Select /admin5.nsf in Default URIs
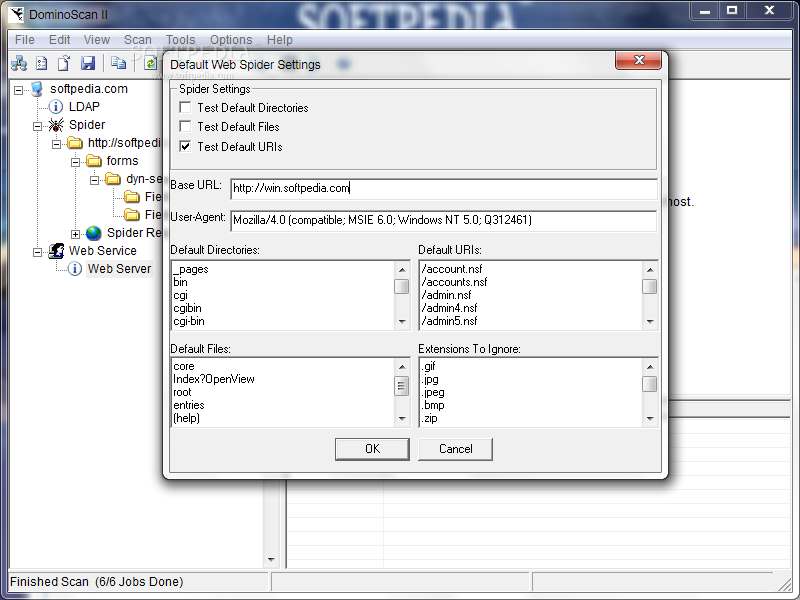This screenshot has width=800, height=600. (x=449, y=321)
